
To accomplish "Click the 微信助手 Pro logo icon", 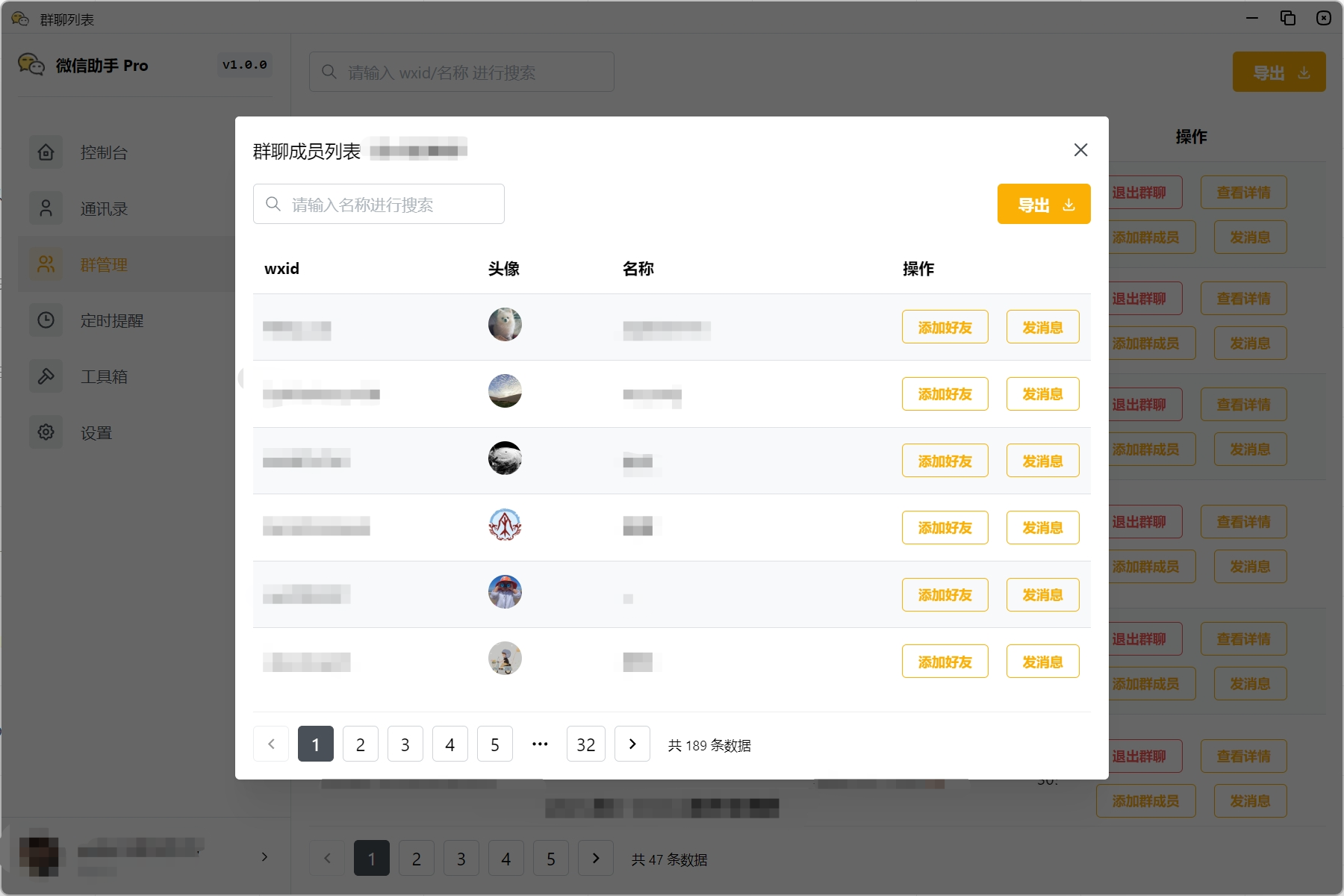I will 31,66.
